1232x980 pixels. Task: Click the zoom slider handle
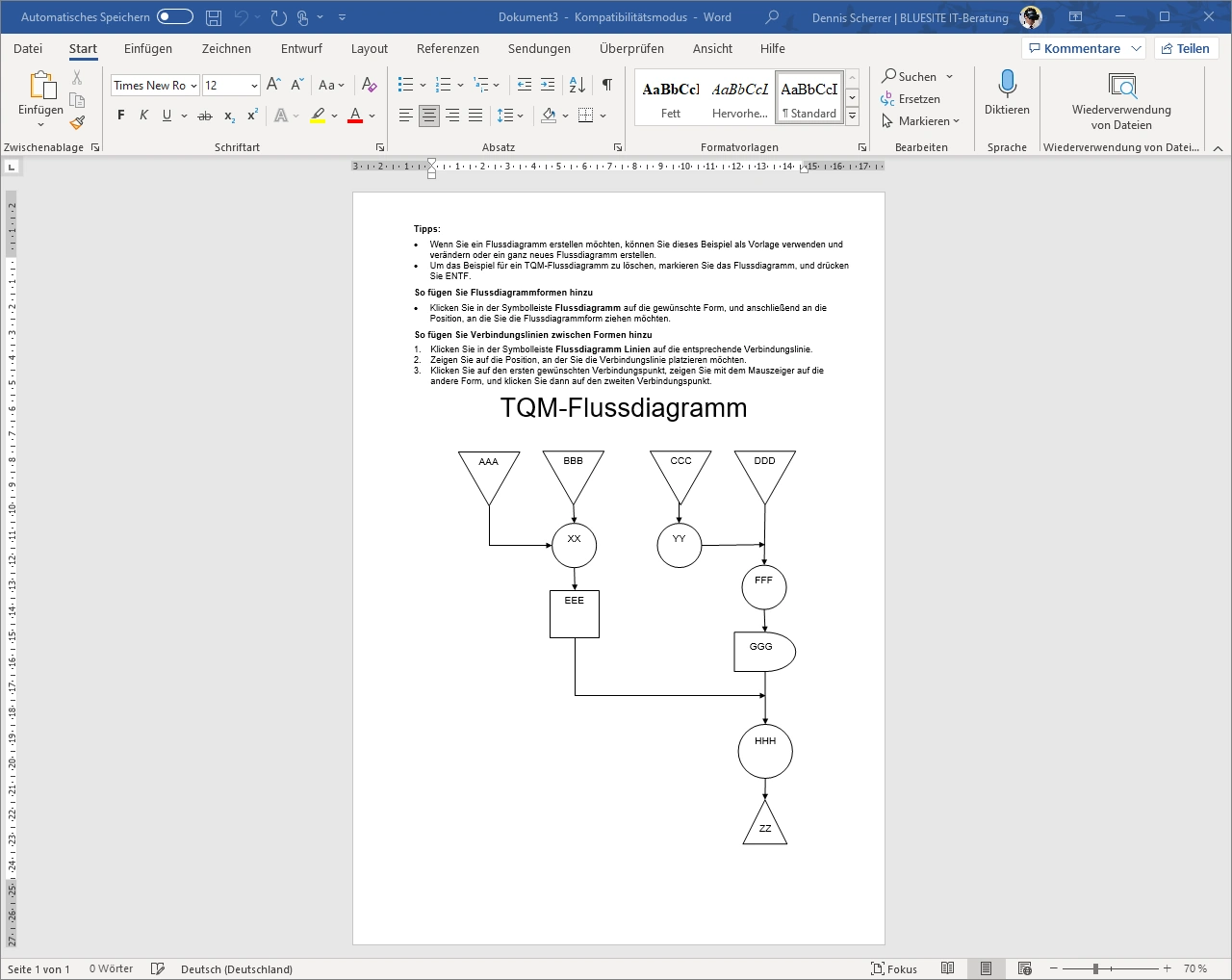coord(1095,968)
